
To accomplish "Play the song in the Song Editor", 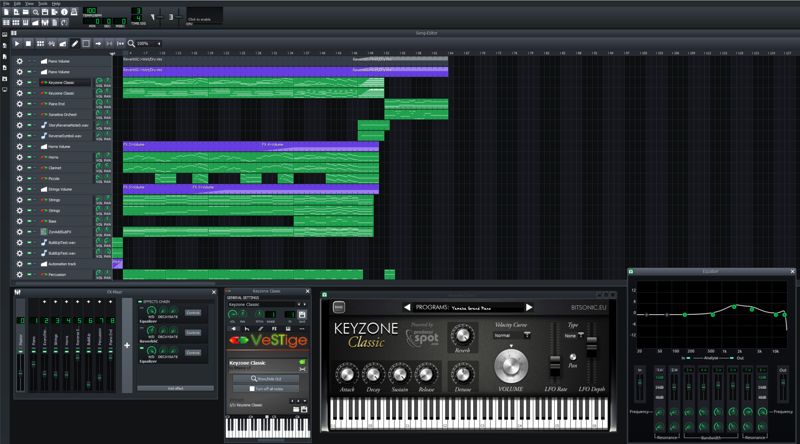I will pos(17,43).
